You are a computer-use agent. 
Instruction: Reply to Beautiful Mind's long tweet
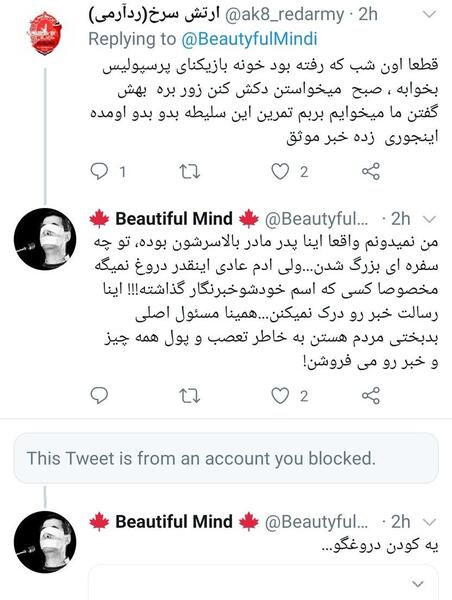pos(99,396)
